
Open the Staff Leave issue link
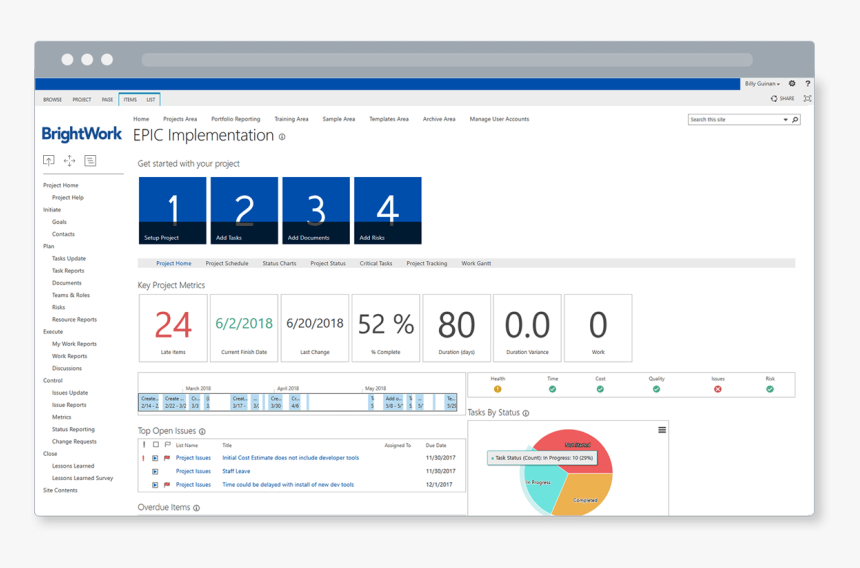click(236, 472)
